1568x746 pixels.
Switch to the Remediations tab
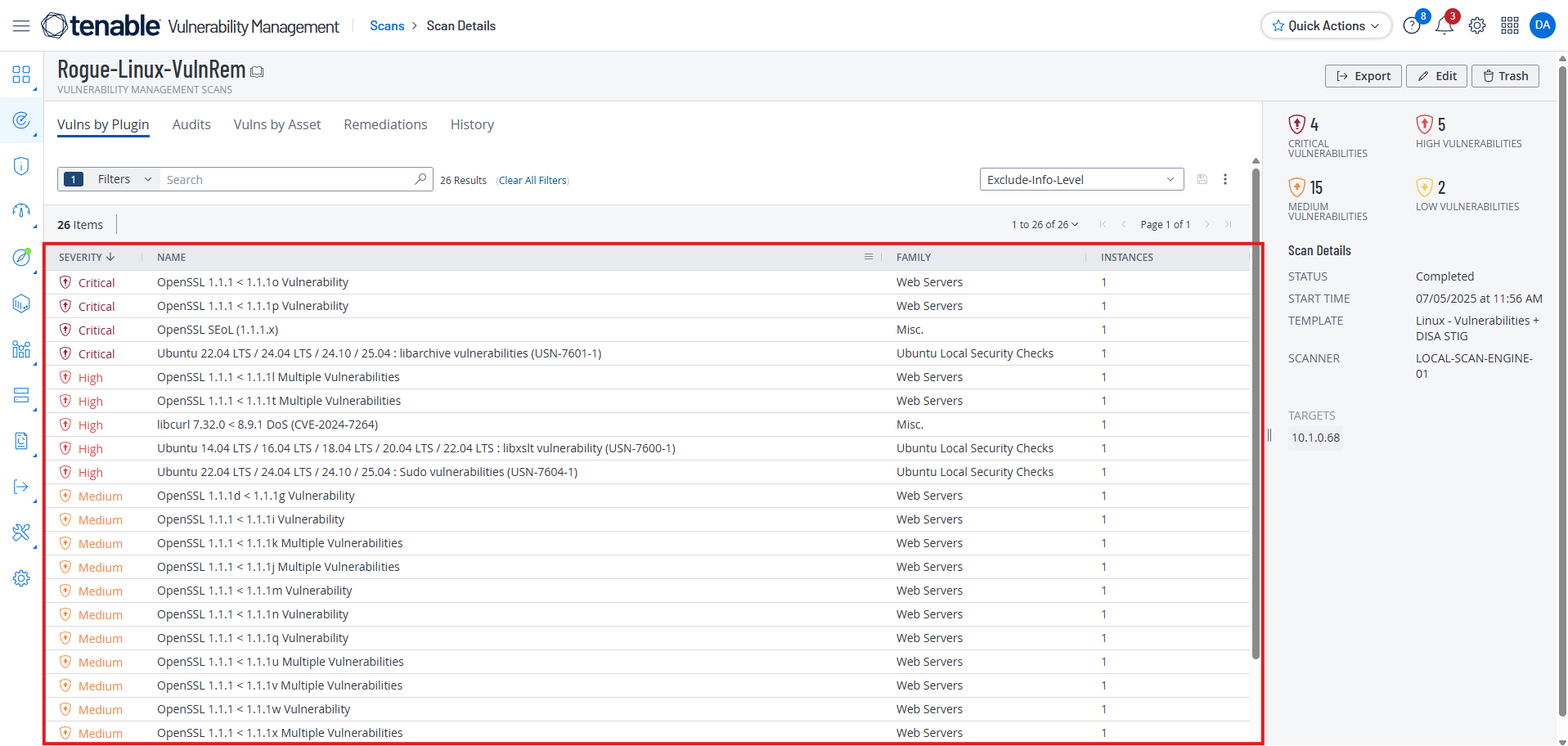tap(385, 124)
